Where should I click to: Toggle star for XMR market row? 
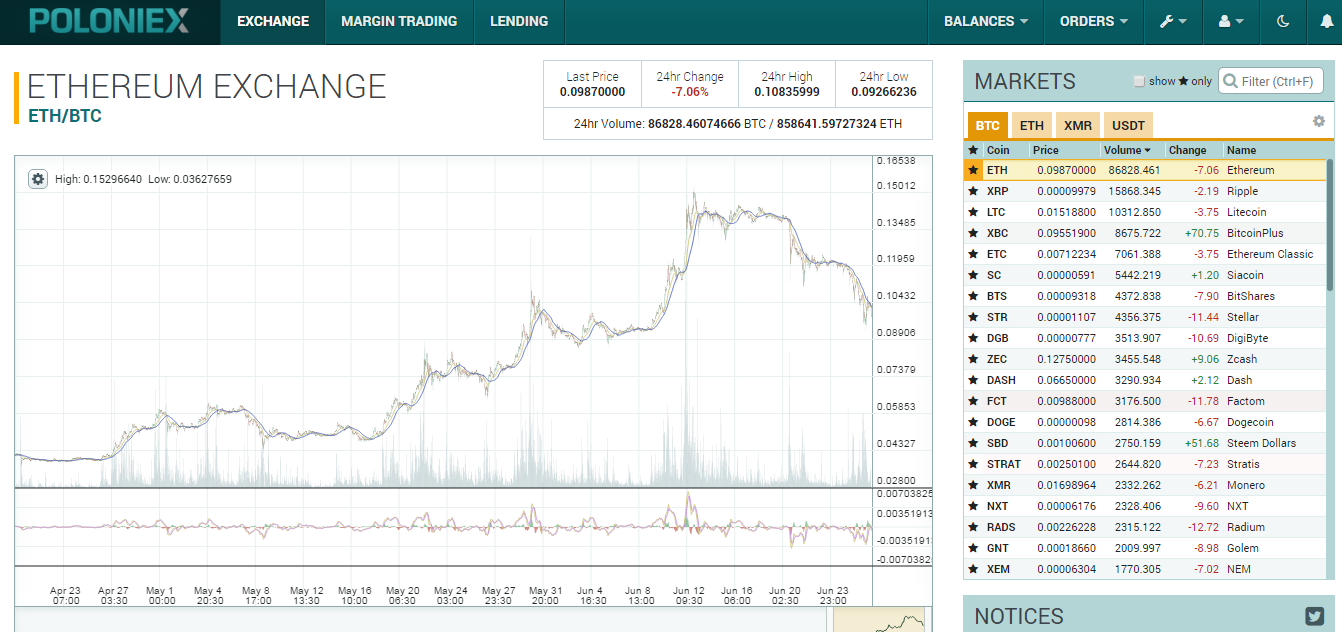[973, 485]
